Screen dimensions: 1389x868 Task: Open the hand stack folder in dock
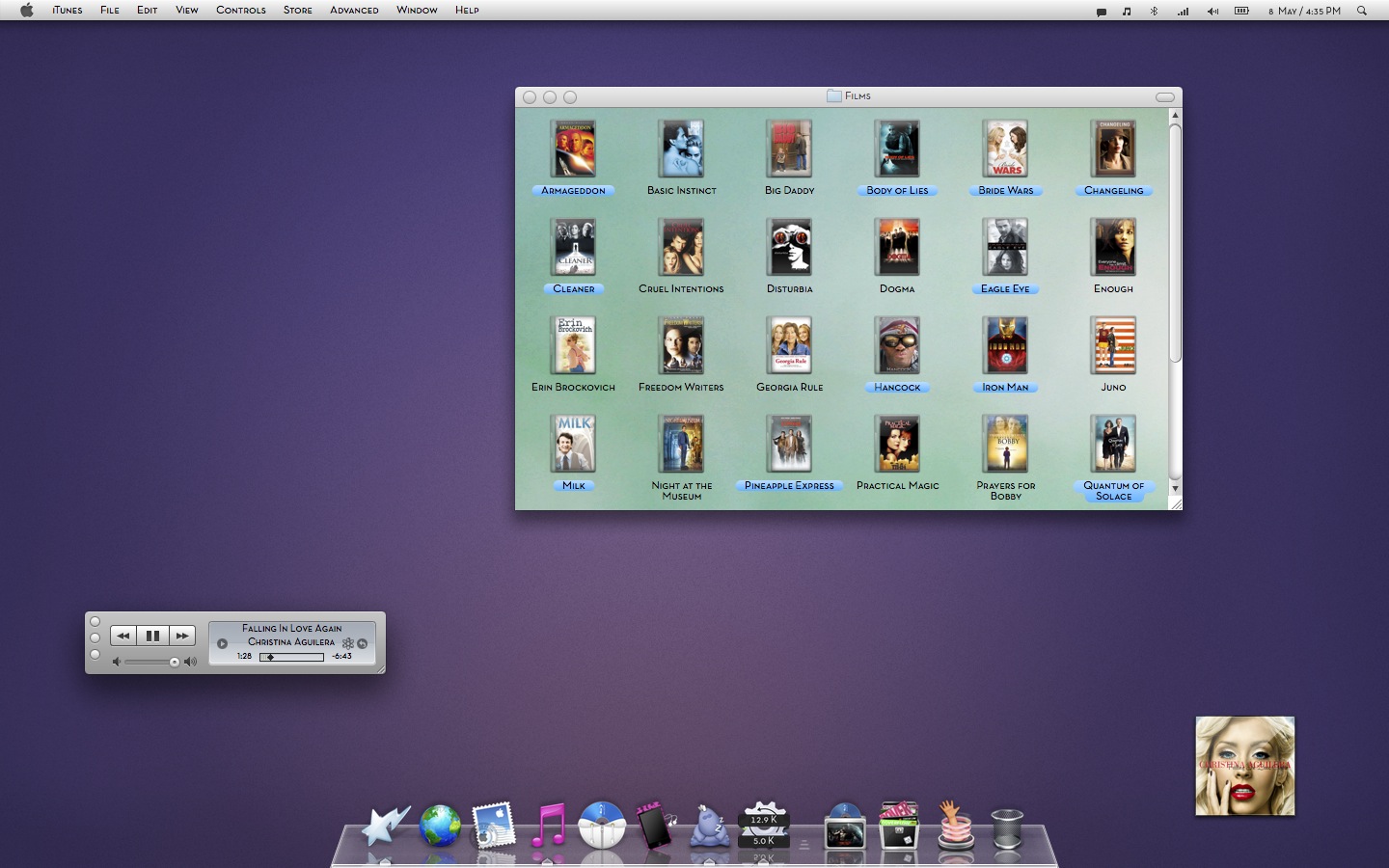coord(955,826)
